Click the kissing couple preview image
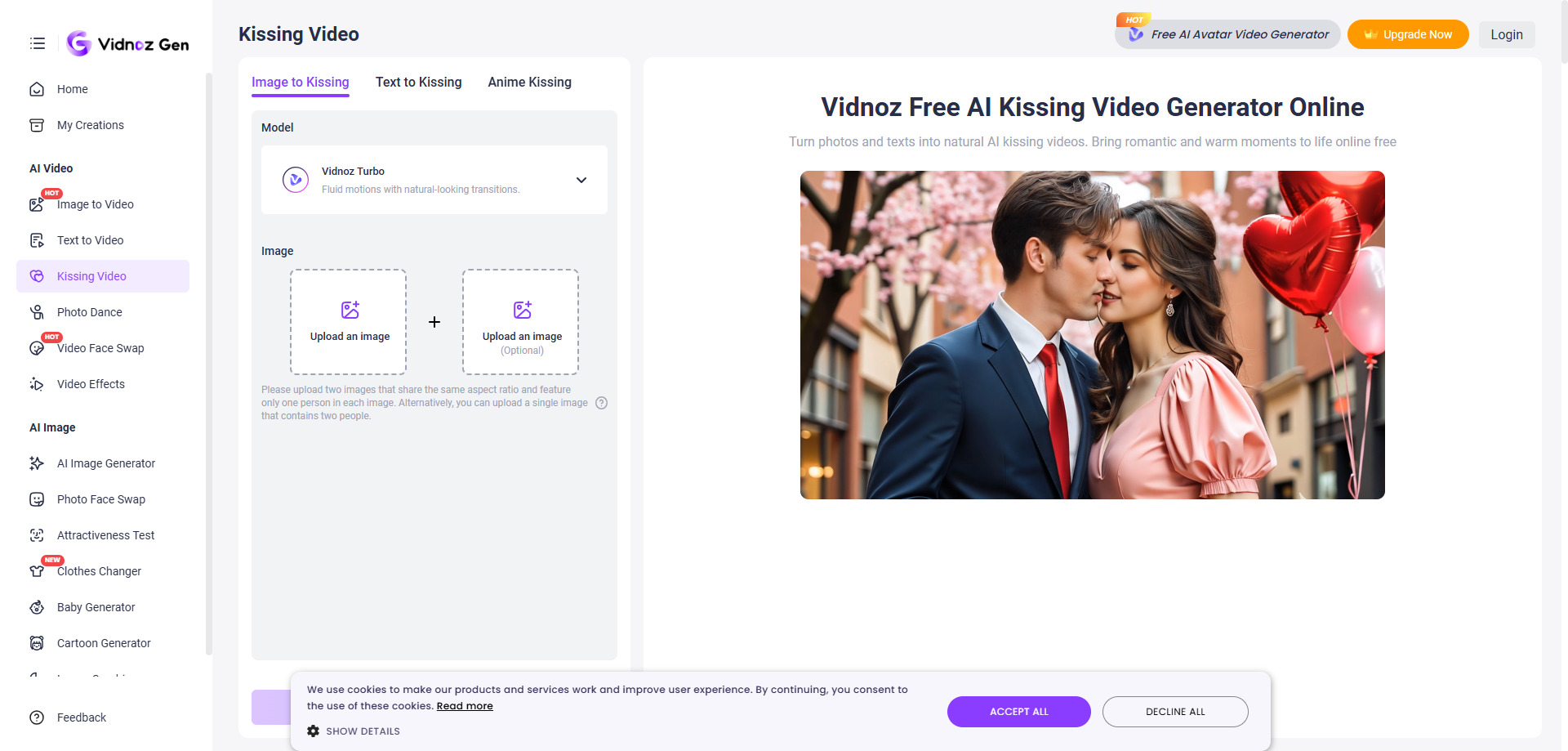The image size is (1568, 751). click(x=1093, y=335)
